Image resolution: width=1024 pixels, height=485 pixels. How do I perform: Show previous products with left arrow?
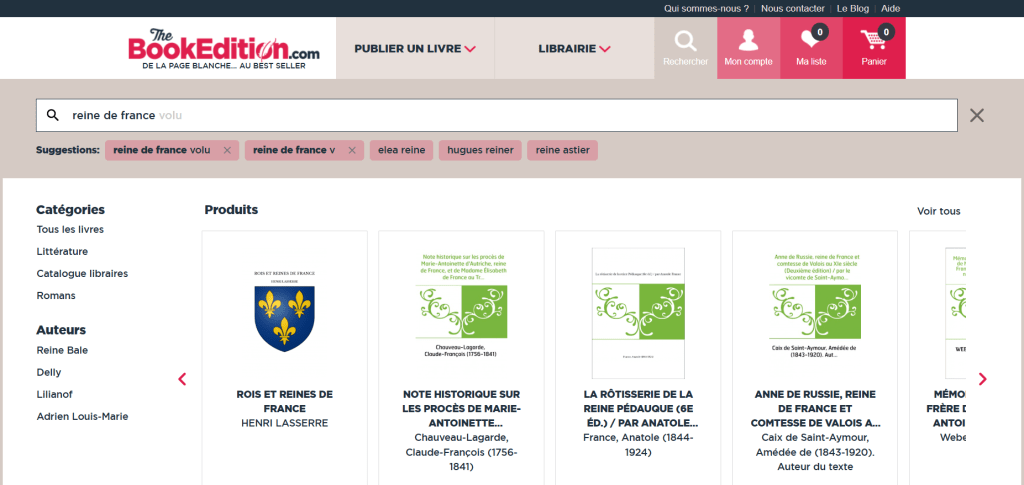[182, 379]
